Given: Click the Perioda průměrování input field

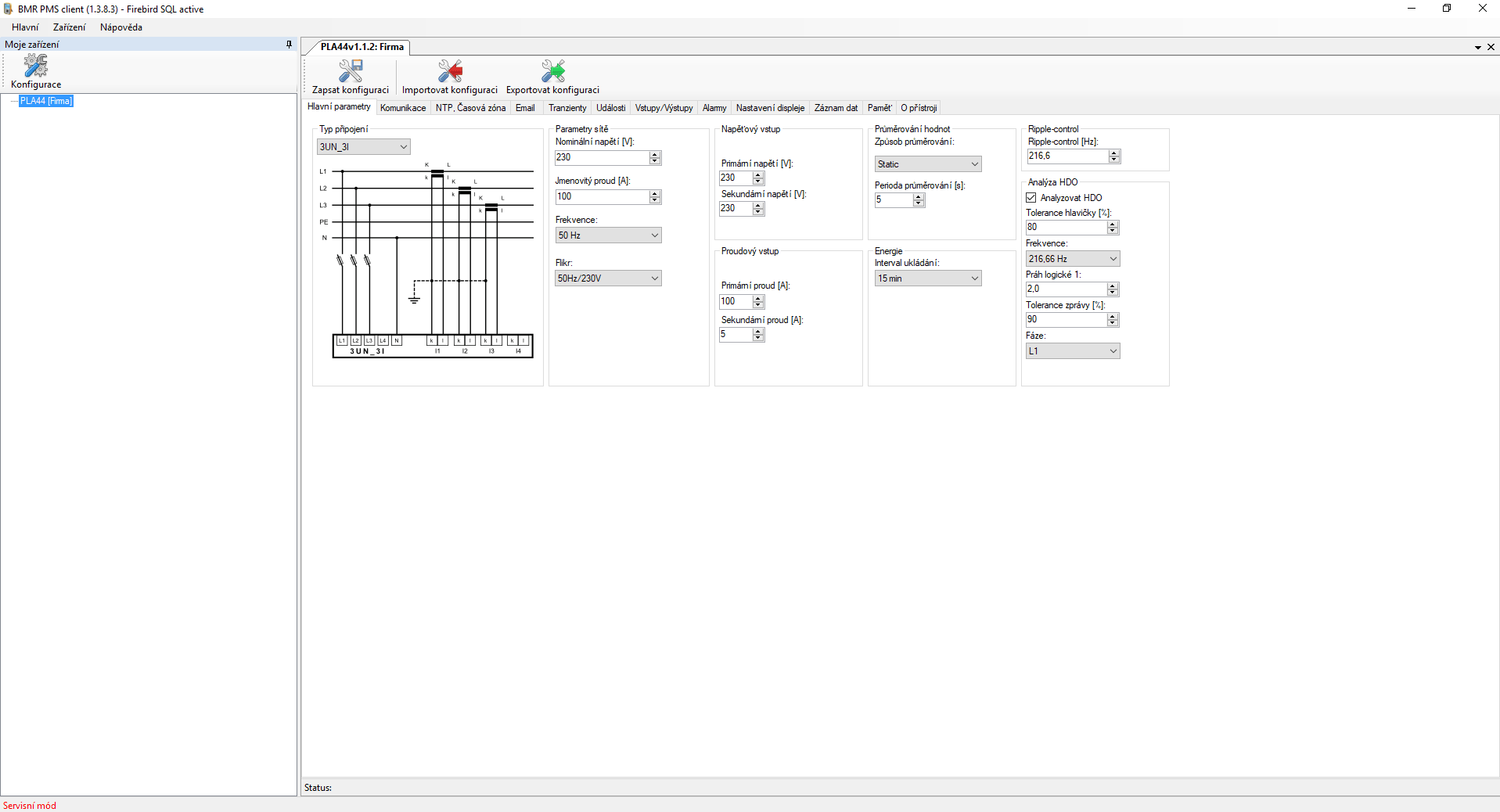Looking at the screenshot, I should (x=894, y=200).
